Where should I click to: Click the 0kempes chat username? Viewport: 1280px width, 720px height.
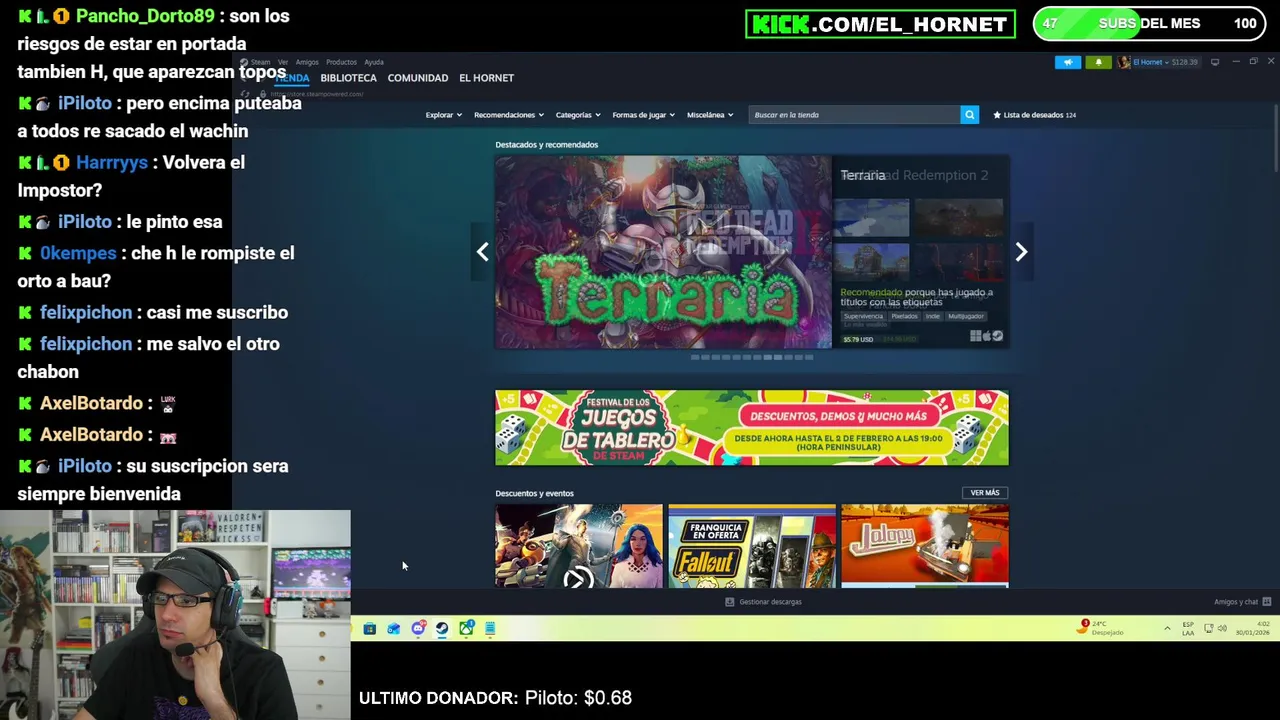[78, 253]
